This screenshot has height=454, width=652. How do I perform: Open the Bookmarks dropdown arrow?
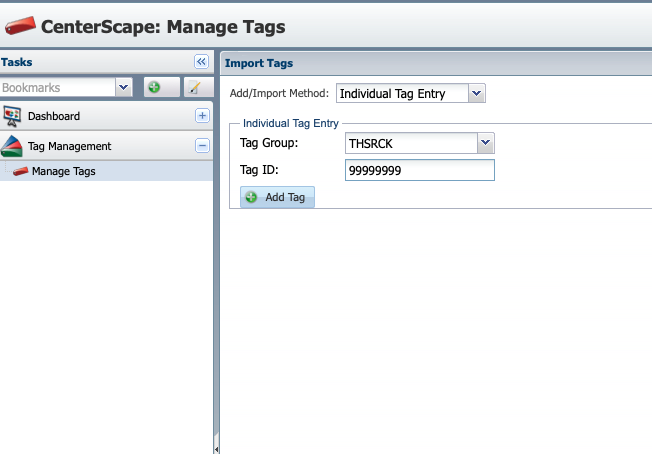[123, 87]
